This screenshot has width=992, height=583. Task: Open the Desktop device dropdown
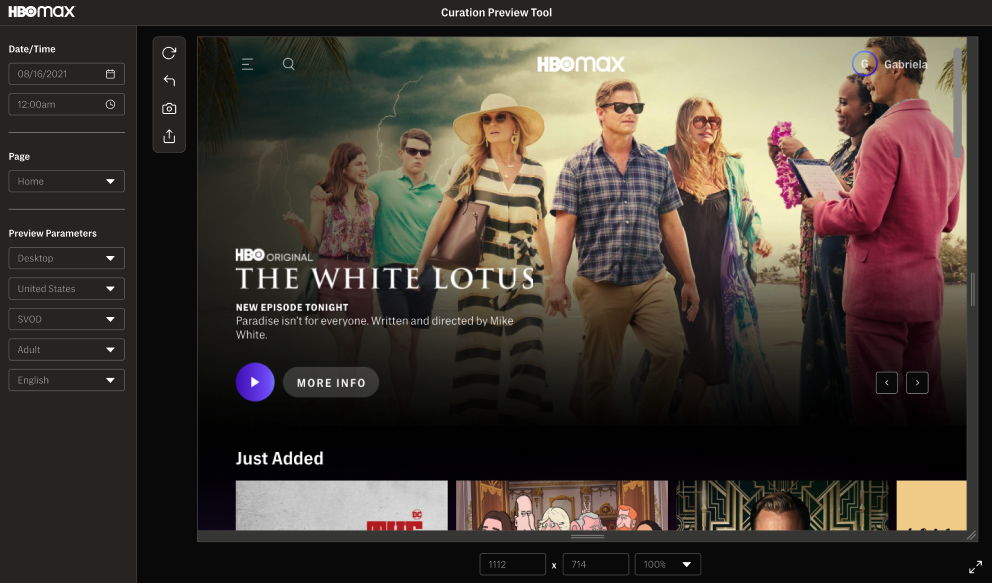point(66,258)
